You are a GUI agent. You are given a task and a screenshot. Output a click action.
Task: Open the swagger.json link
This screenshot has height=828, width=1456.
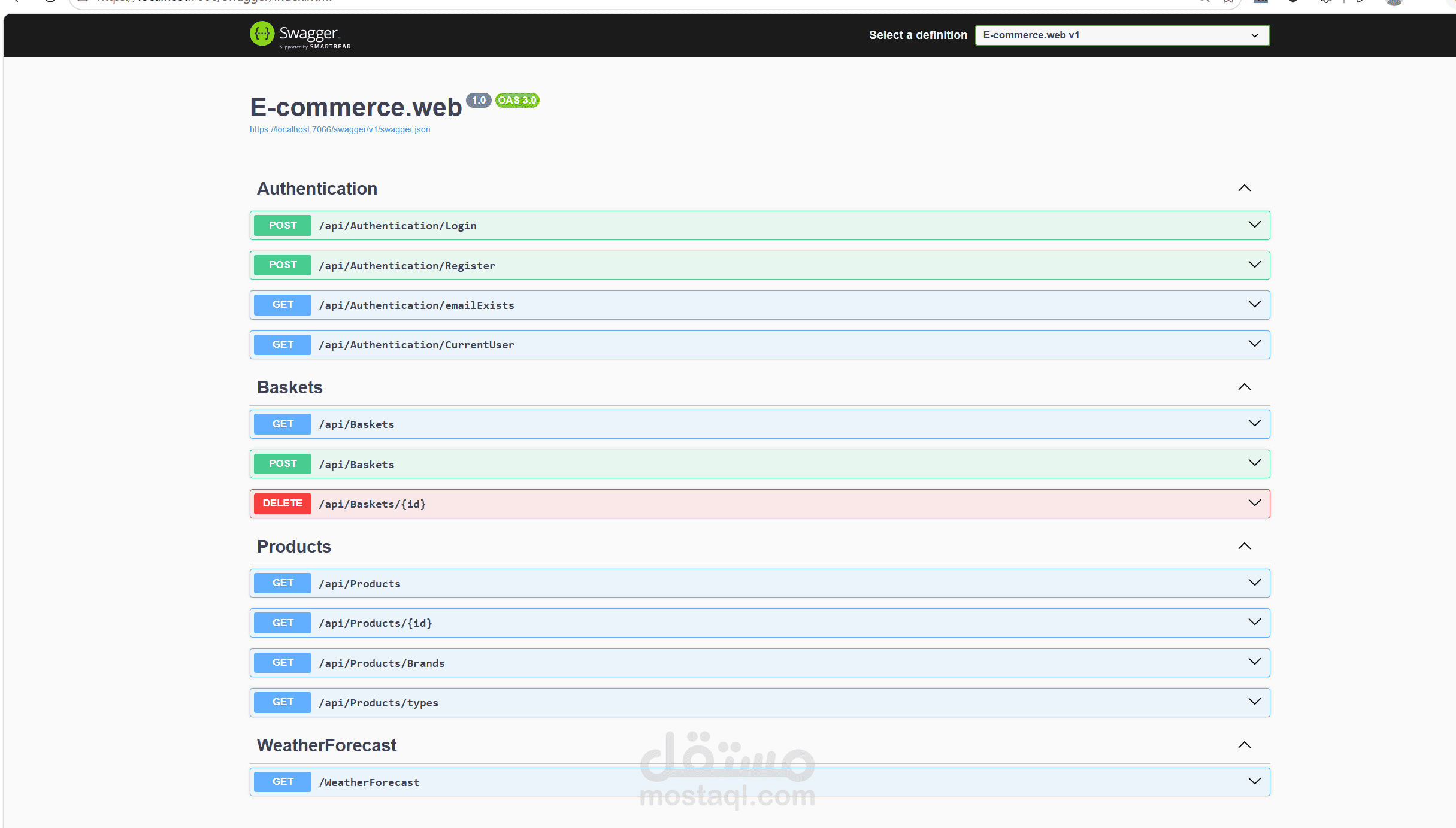[x=340, y=129]
